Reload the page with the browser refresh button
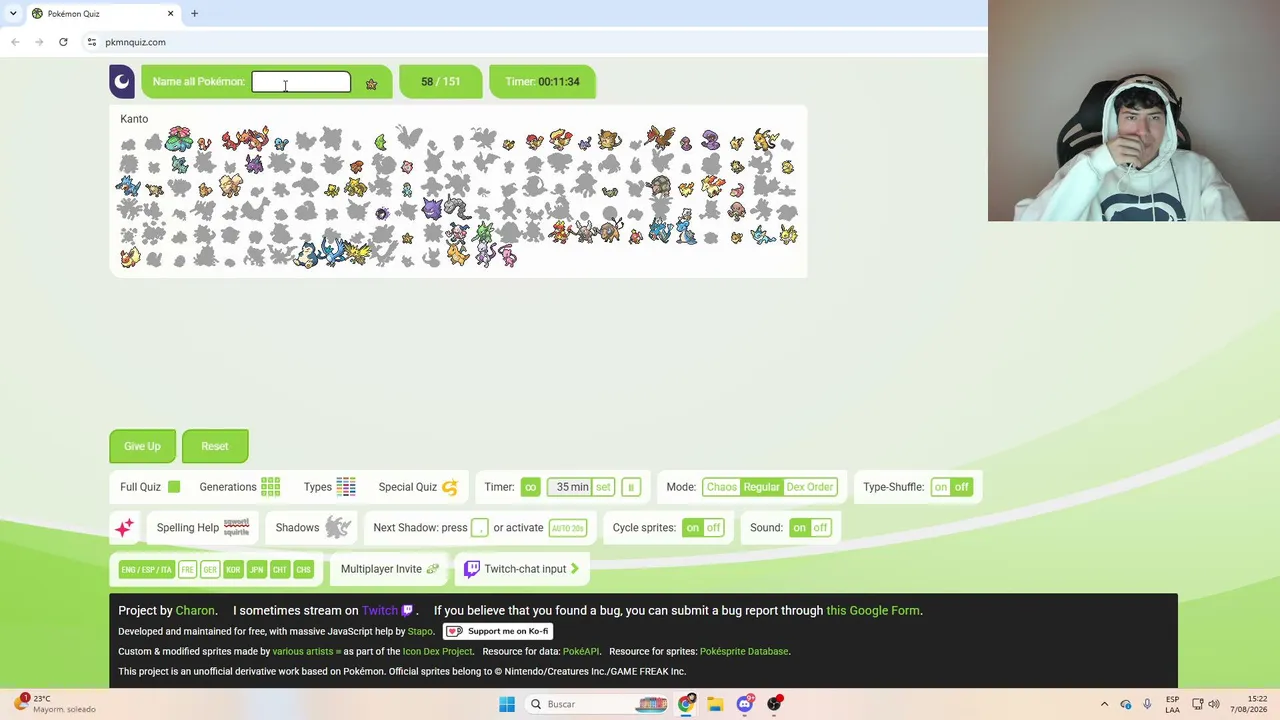Viewport: 1280px width, 720px height. 63,42
